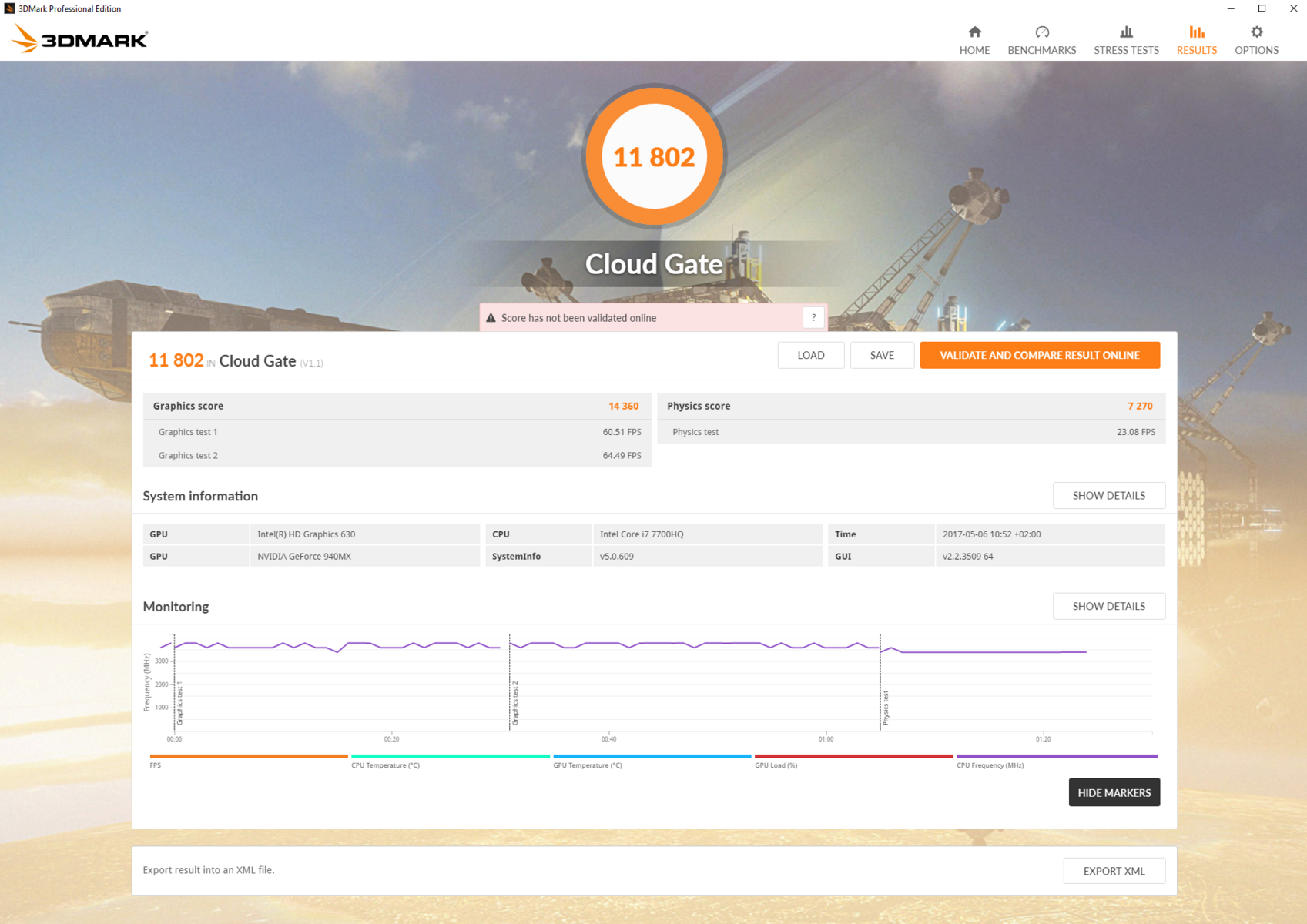The image size is (1307, 924).
Task: Toggle the CPU Frequency legend series
Action: pyautogui.click(x=1057, y=761)
